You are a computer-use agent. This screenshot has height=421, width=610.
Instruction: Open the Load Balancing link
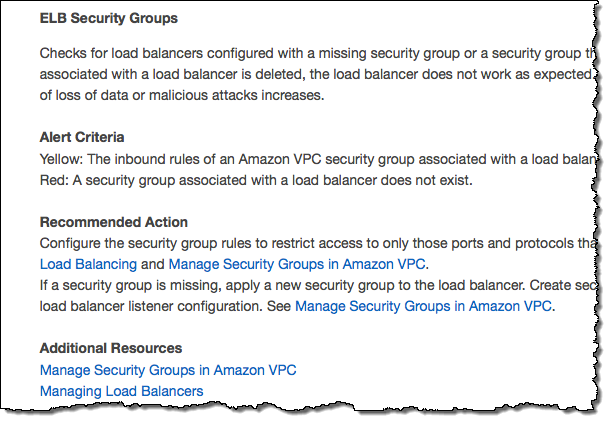pos(88,264)
